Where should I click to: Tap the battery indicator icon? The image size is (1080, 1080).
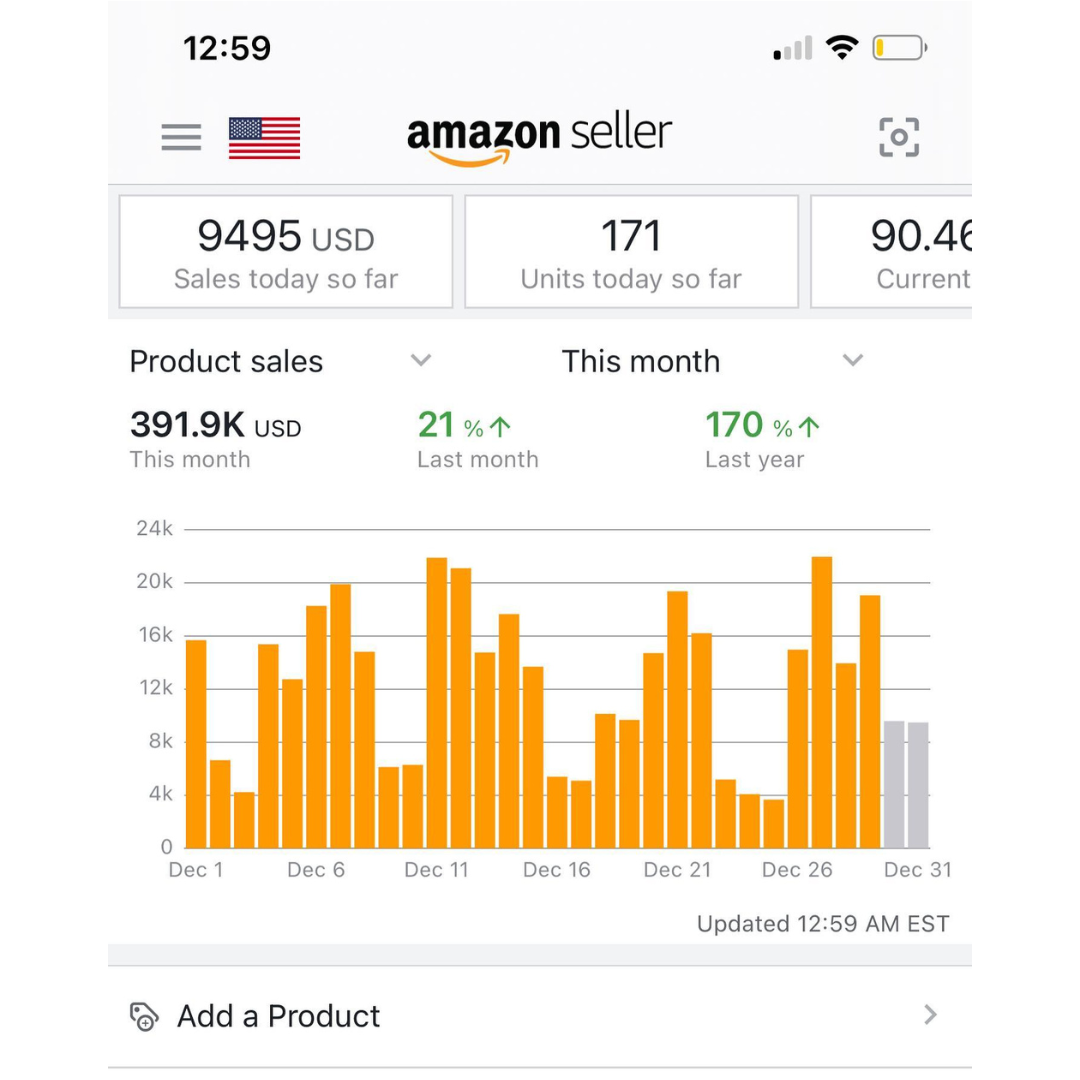pyautogui.click(x=899, y=47)
